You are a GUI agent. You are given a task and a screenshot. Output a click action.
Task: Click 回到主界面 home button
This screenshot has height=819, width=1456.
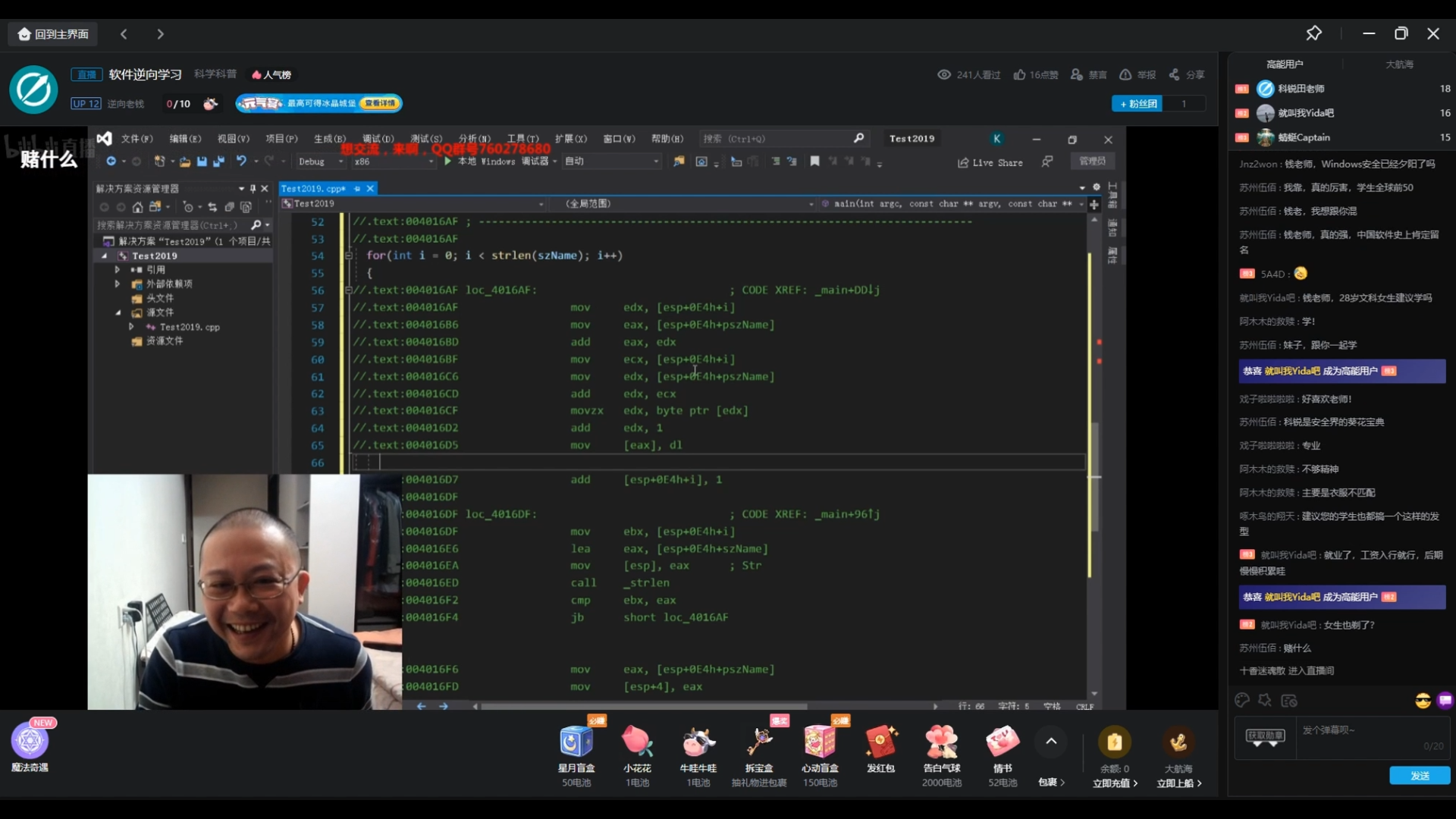pos(53,34)
